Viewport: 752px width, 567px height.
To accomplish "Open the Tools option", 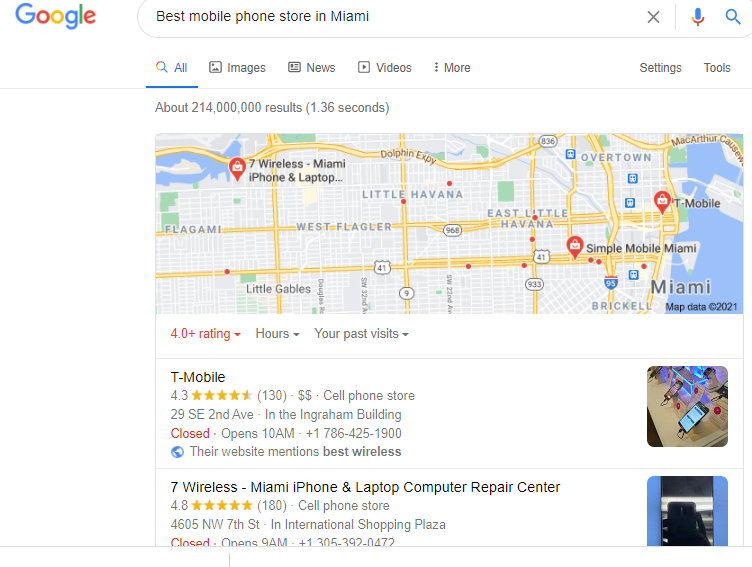I will (717, 68).
